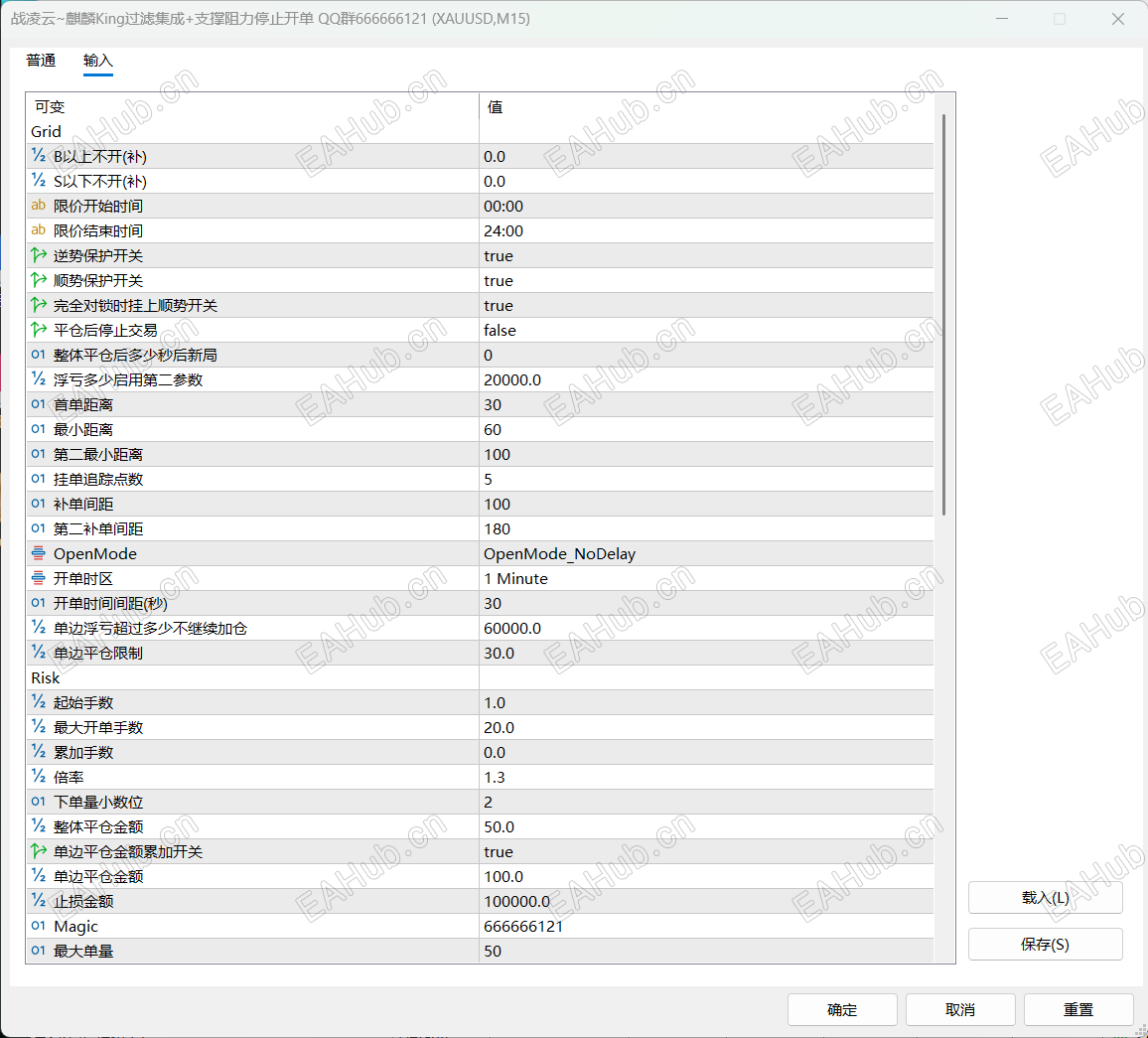Viewport: 1148px width, 1038px height.
Task: Click the string icon beside 限价结束时间
Action: click(38, 230)
